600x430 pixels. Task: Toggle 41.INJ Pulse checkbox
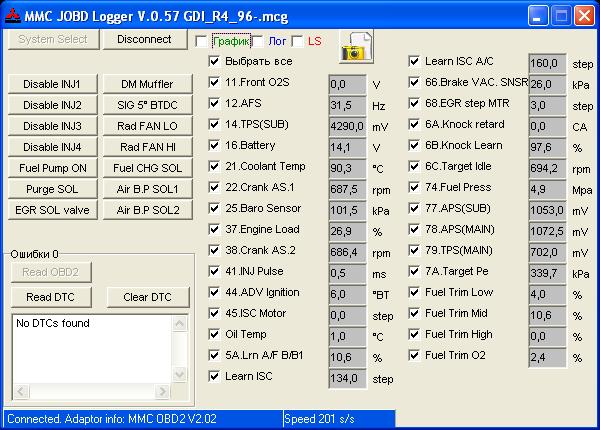click(x=214, y=272)
